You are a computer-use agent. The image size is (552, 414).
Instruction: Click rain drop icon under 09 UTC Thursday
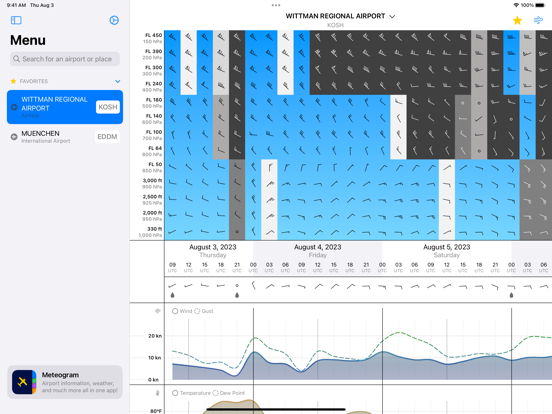point(172,295)
